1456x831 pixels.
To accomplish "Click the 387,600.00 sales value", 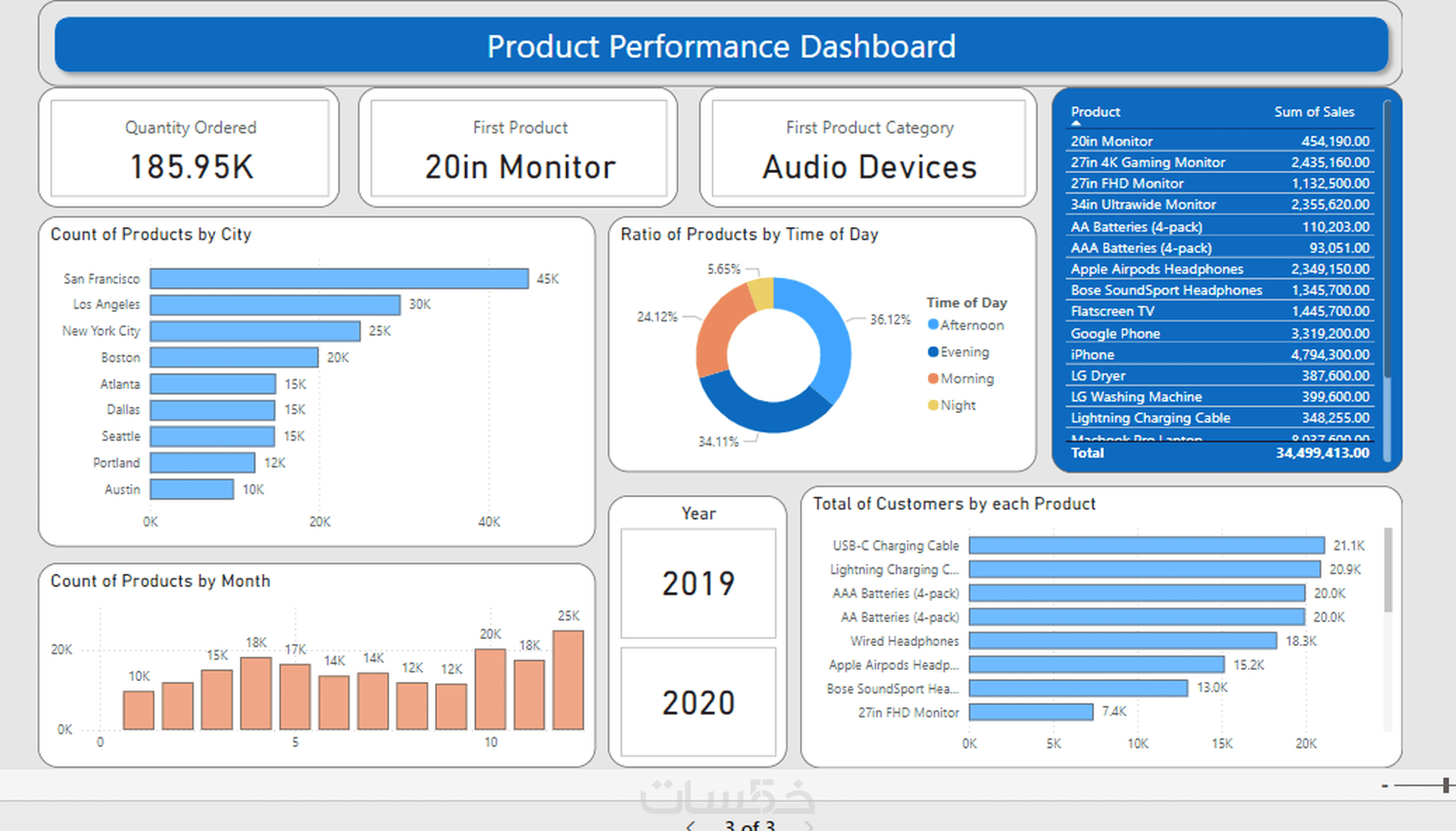I will coord(1335,375).
